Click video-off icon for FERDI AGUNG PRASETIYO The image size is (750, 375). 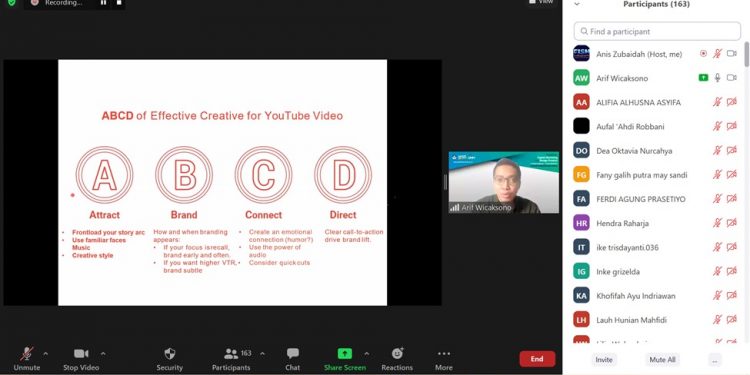[x=732, y=199]
